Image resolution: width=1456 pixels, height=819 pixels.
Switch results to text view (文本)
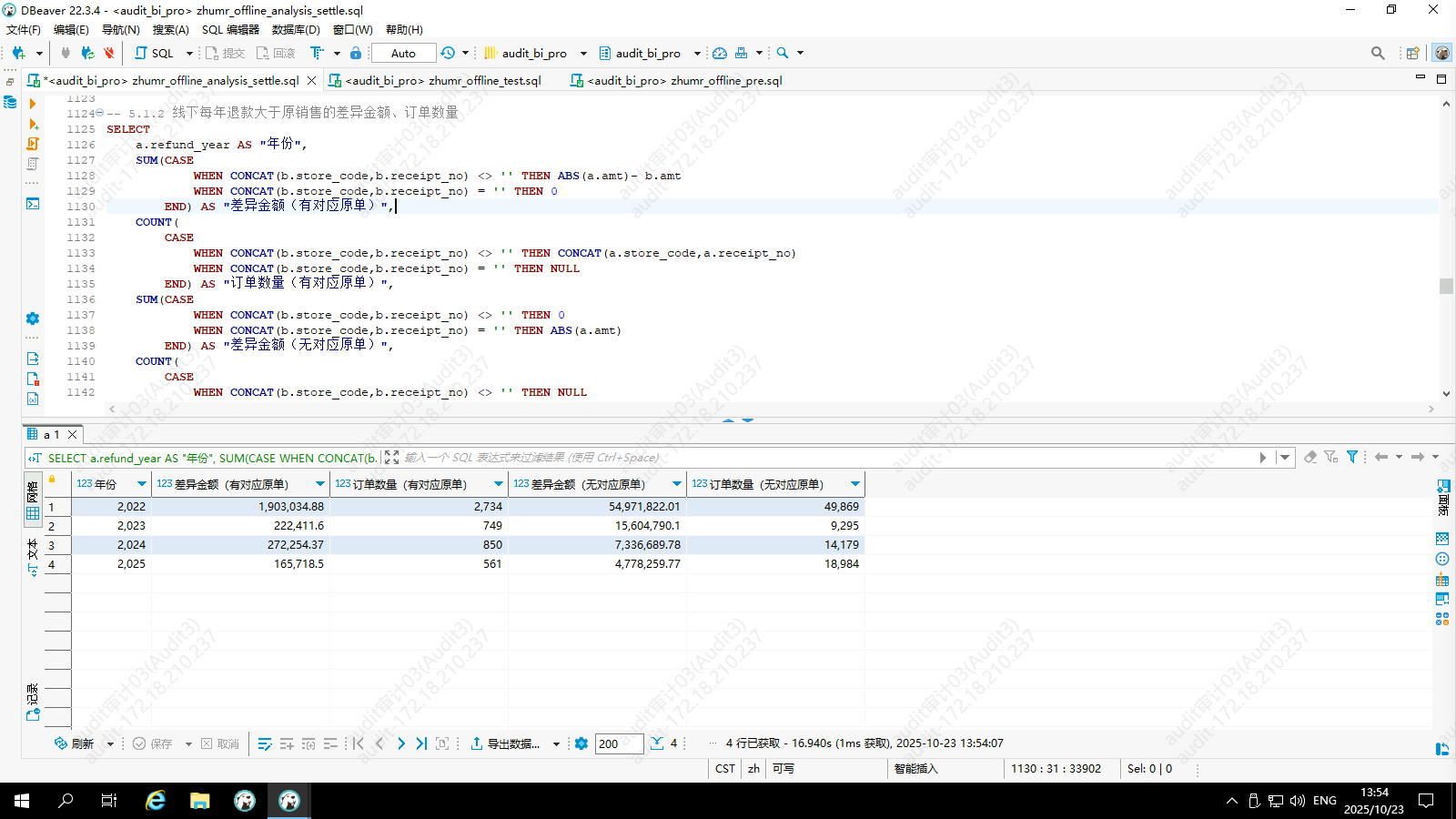pos(33,557)
